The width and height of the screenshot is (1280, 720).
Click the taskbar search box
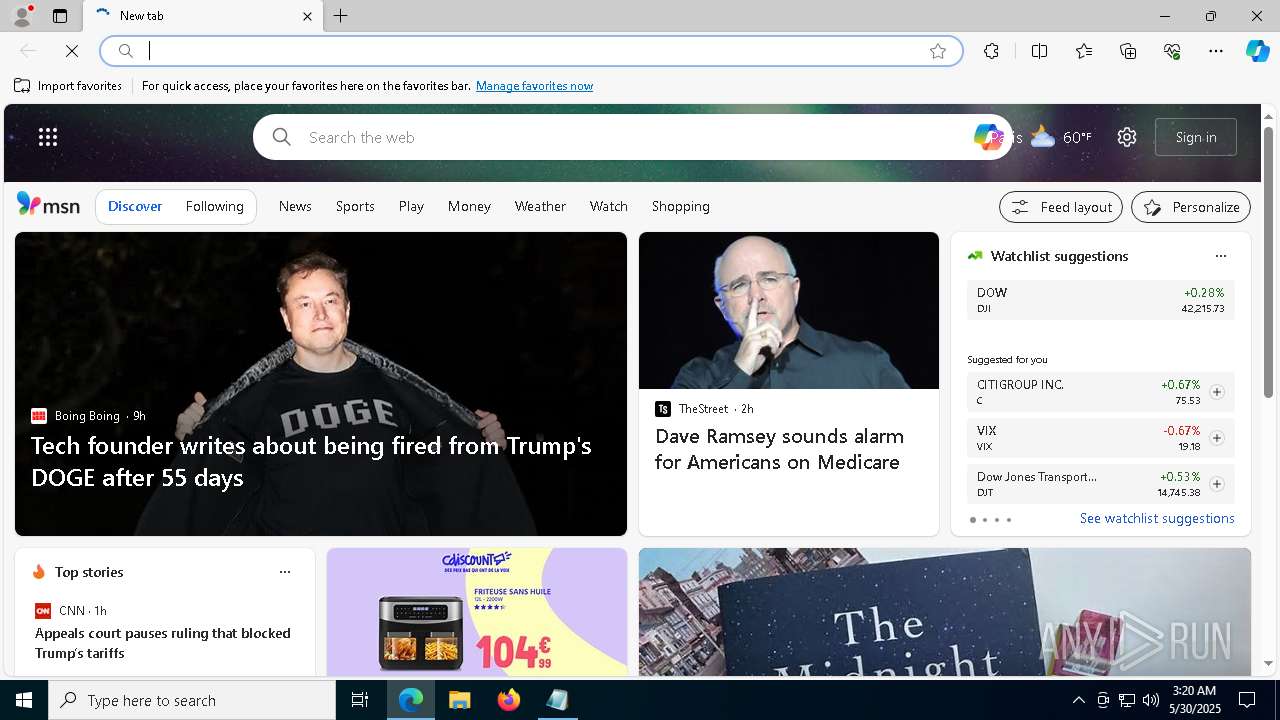pyautogui.click(x=192, y=700)
